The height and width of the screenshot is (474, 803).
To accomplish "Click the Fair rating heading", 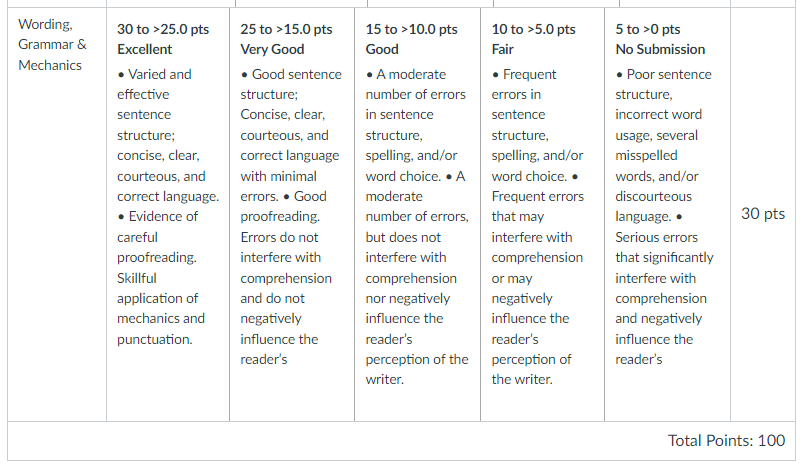I will pyautogui.click(x=502, y=49).
